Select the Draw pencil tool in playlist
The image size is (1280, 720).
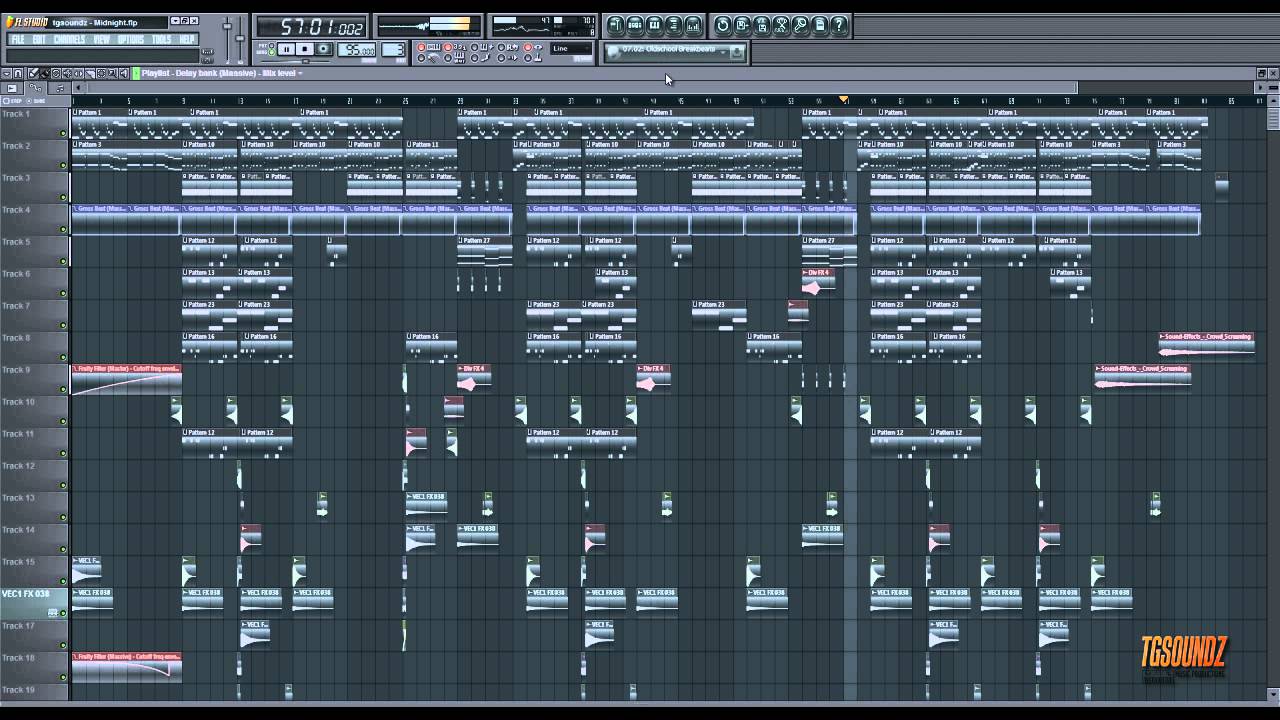(x=32, y=73)
